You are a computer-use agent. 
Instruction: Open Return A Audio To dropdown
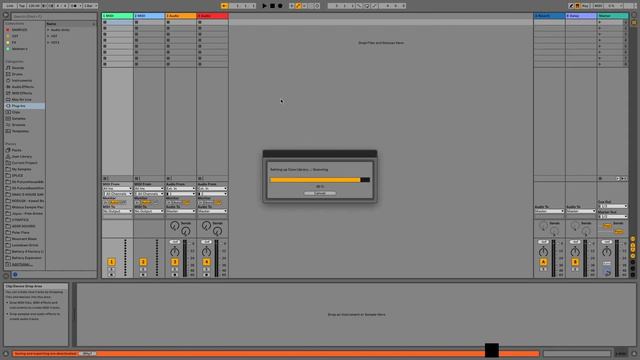click(549, 211)
